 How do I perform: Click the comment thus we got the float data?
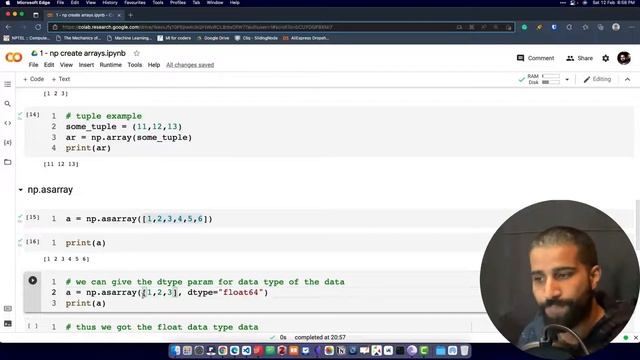click(162, 327)
